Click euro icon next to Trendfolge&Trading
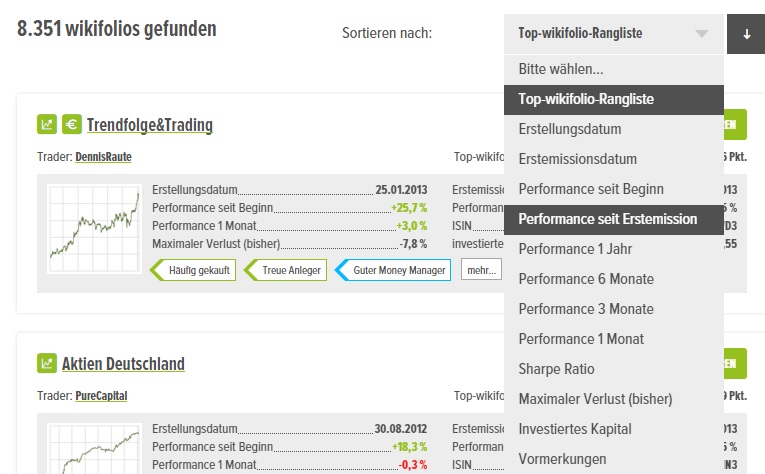 tap(72, 125)
